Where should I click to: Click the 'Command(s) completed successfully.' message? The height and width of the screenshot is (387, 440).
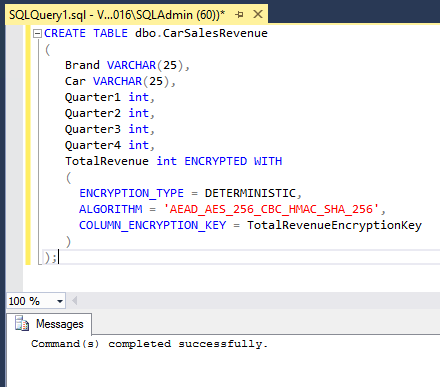pos(149,344)
